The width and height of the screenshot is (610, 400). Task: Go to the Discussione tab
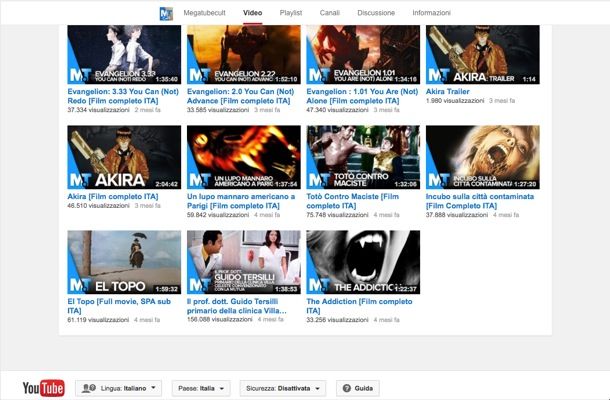pyautogui.click(x=376, y=13)
